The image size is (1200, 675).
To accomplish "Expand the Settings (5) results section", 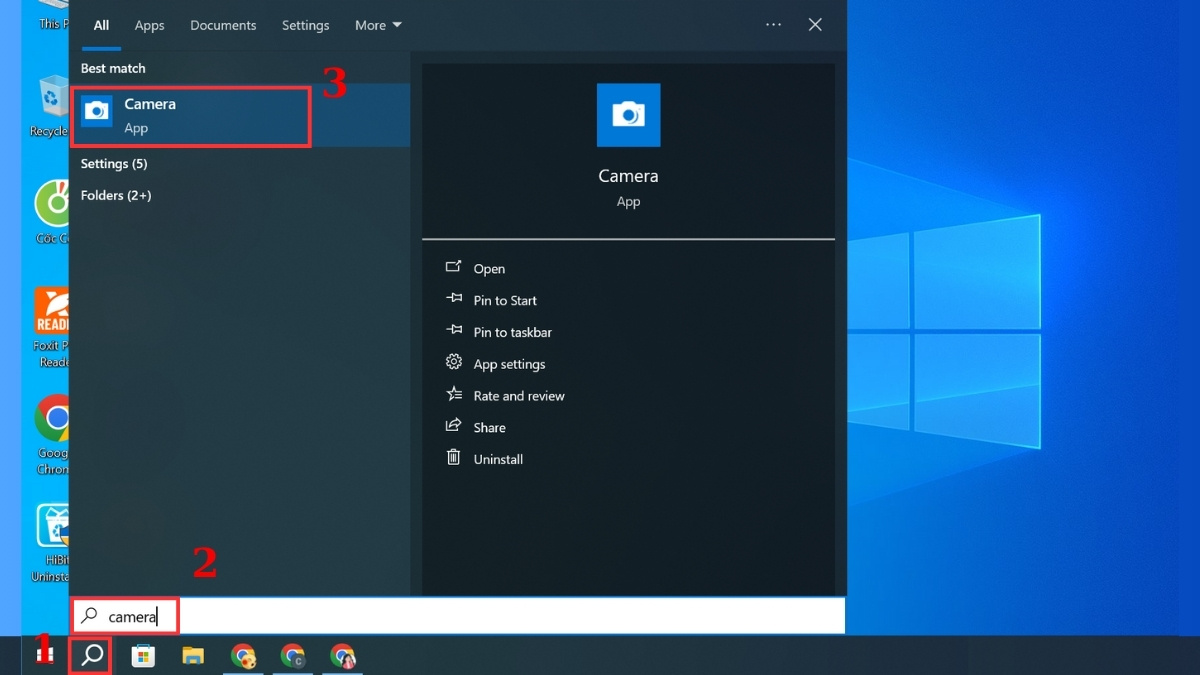I will (113, 163).
